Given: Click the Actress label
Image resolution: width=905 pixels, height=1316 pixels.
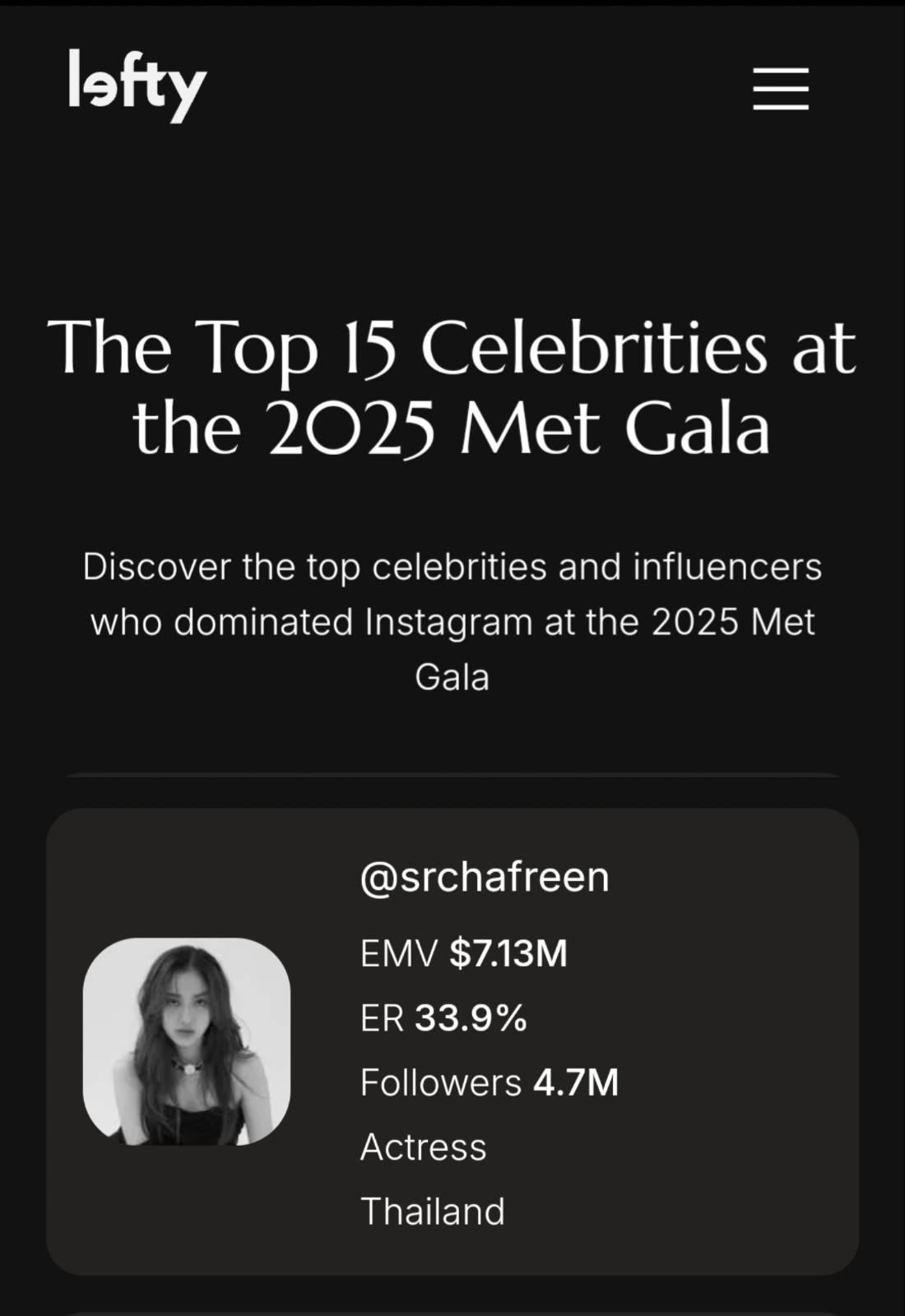Looking at the screenshot, I should pos(423,1147).
